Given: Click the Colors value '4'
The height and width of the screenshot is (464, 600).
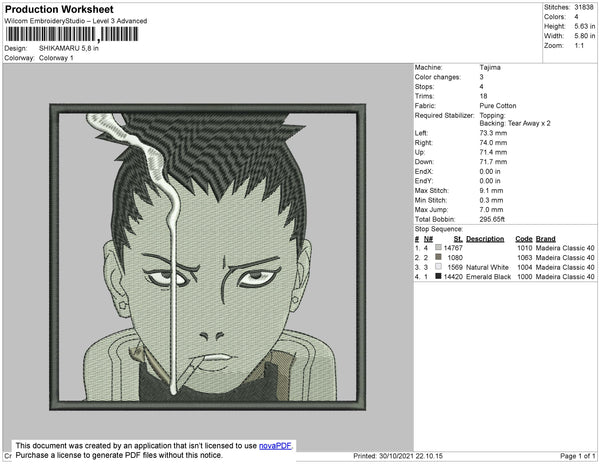Looking at the screenshot, I should click(x=576, y=17).
